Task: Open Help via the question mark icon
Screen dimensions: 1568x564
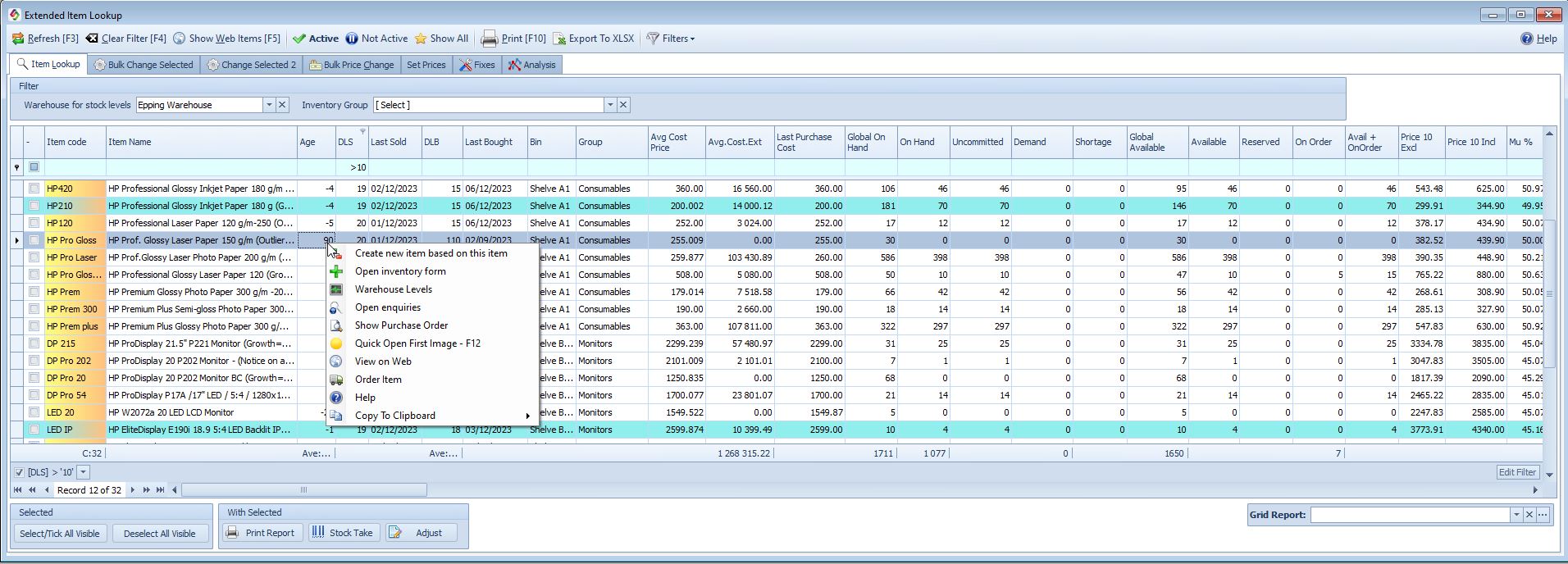Action: (x=1526, y=39)
